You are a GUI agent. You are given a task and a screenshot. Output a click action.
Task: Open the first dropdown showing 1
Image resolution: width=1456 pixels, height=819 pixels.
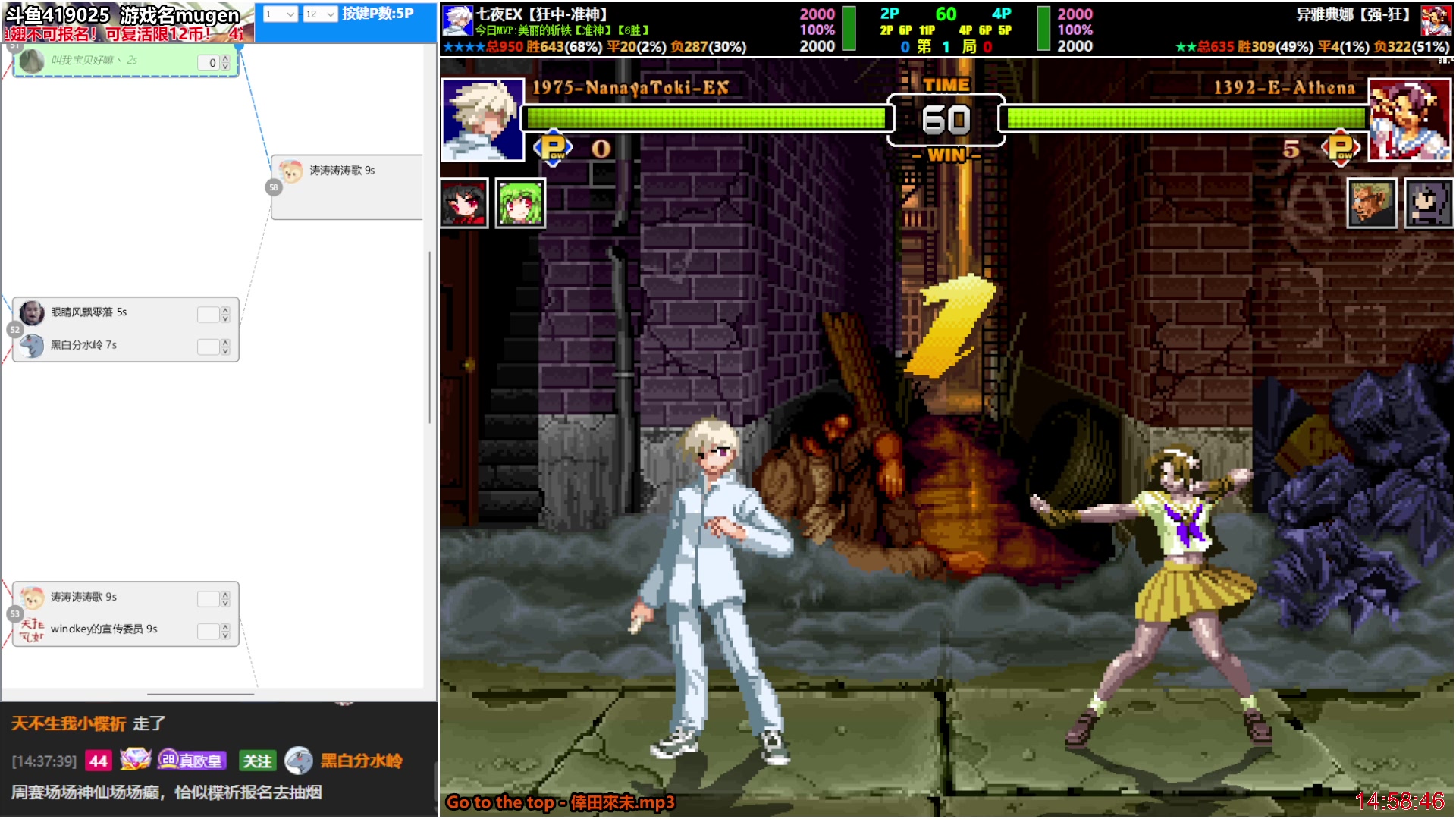point(280,14)
